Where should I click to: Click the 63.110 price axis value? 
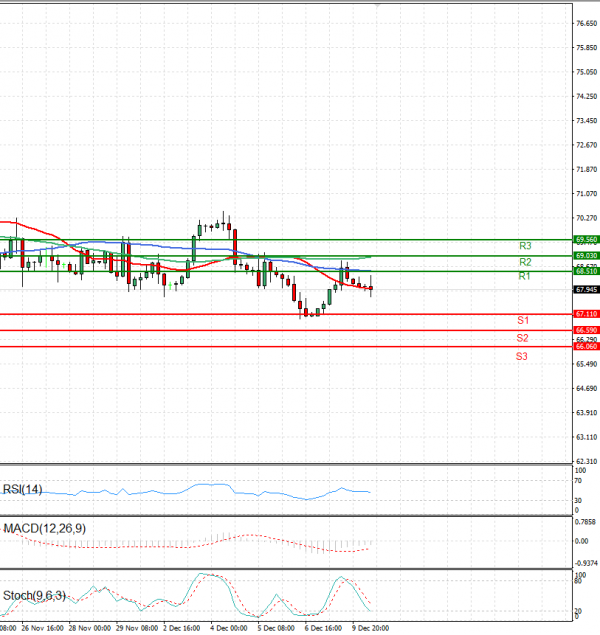click(587, 437)
